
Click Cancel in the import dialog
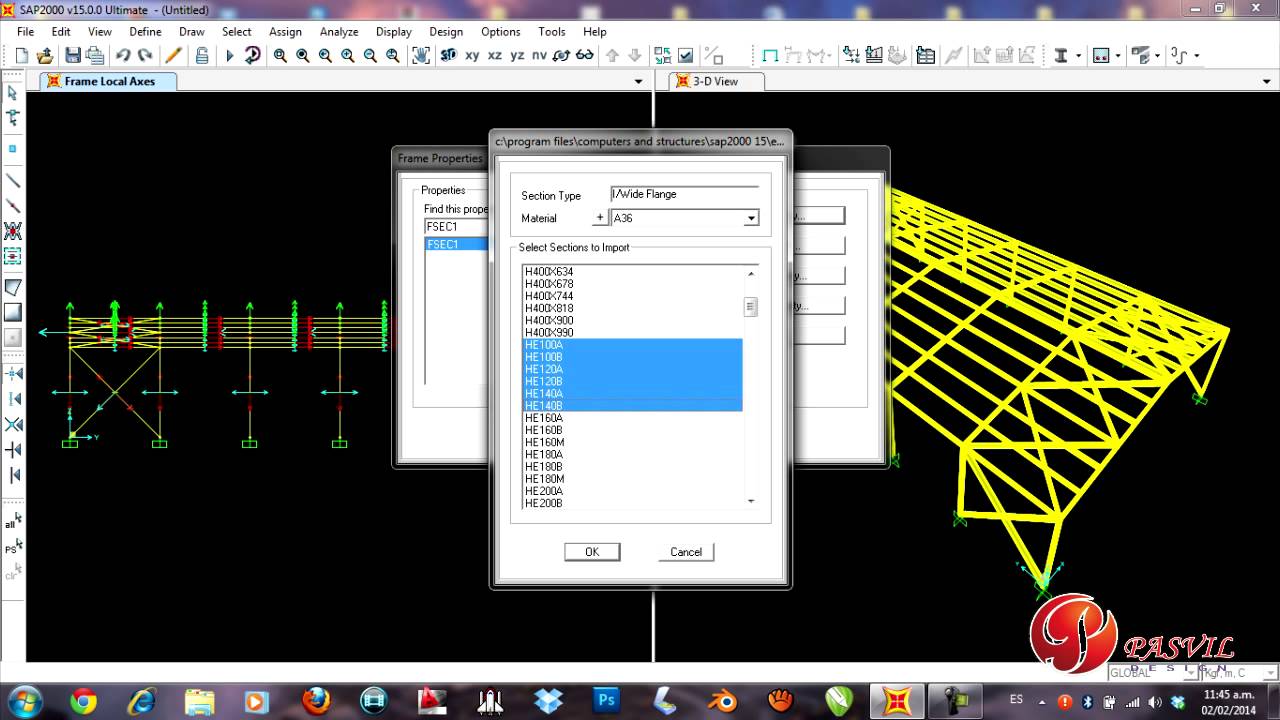point(686,552)
